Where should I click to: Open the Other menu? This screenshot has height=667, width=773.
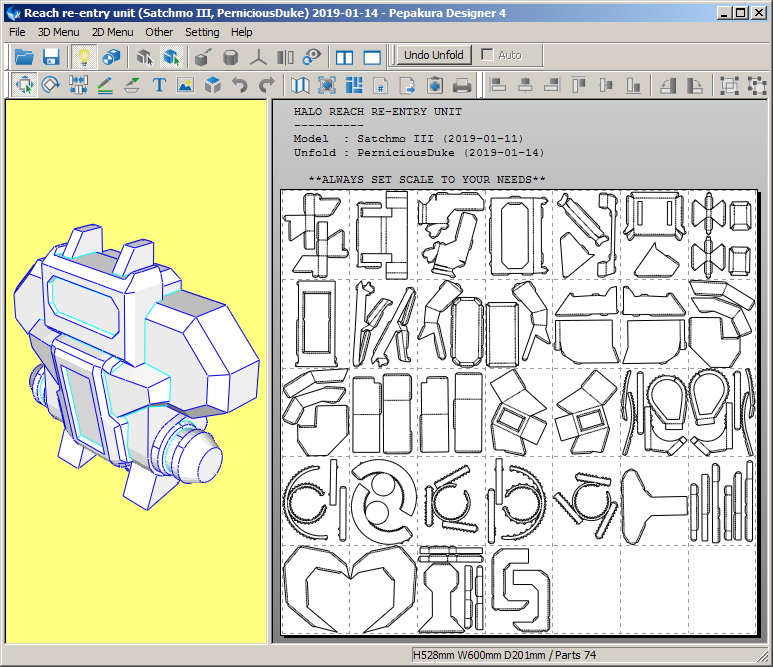[x=159, y=32]
